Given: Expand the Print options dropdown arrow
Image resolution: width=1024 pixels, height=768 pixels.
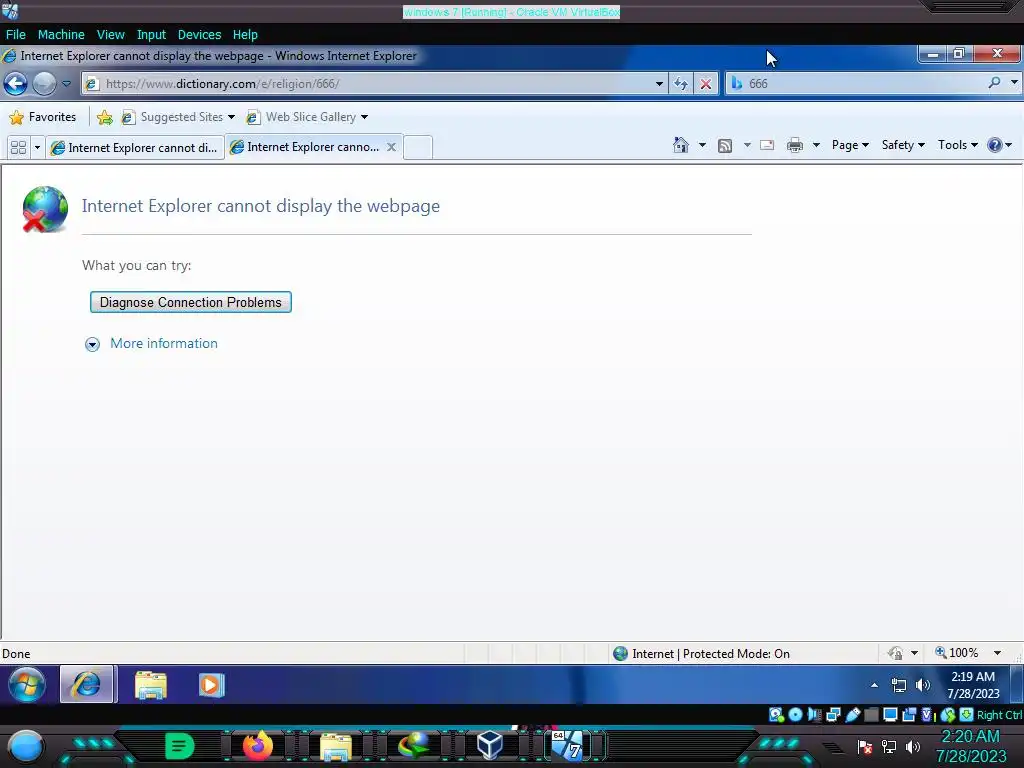Looking at the screenshot, I should (x=816, y=145).
